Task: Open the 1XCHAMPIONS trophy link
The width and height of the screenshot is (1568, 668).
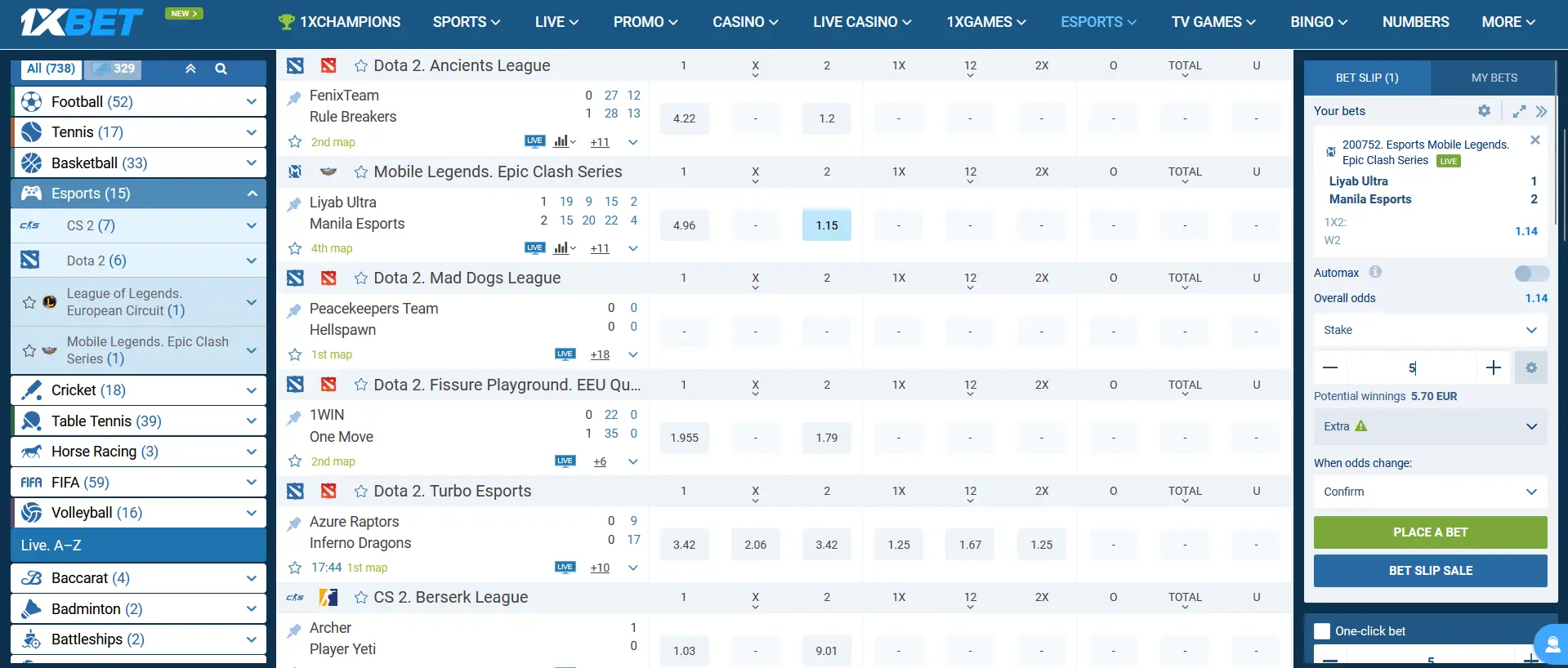Action: tap(340, 22)
